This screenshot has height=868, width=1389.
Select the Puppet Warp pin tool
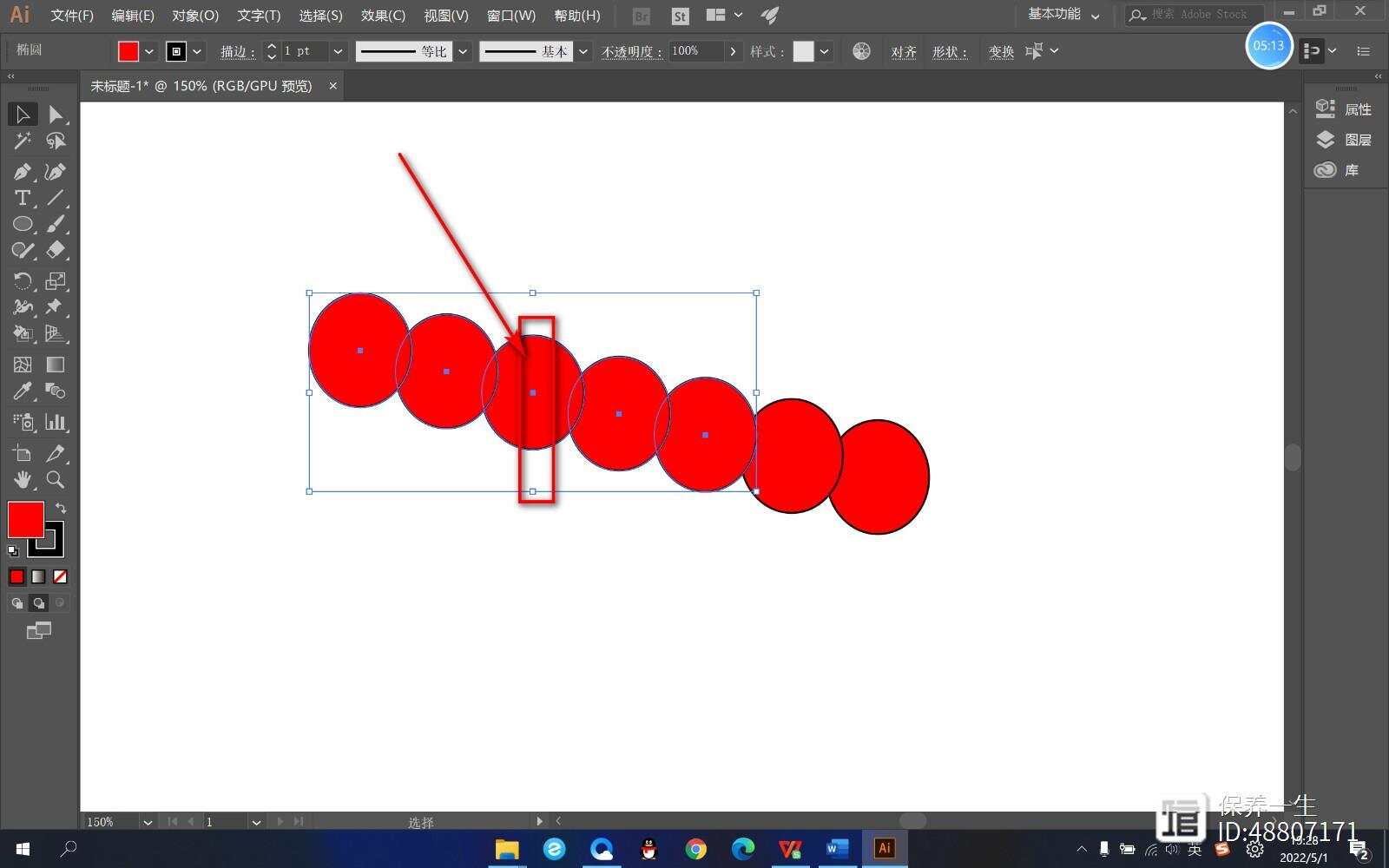click(56, 307)
